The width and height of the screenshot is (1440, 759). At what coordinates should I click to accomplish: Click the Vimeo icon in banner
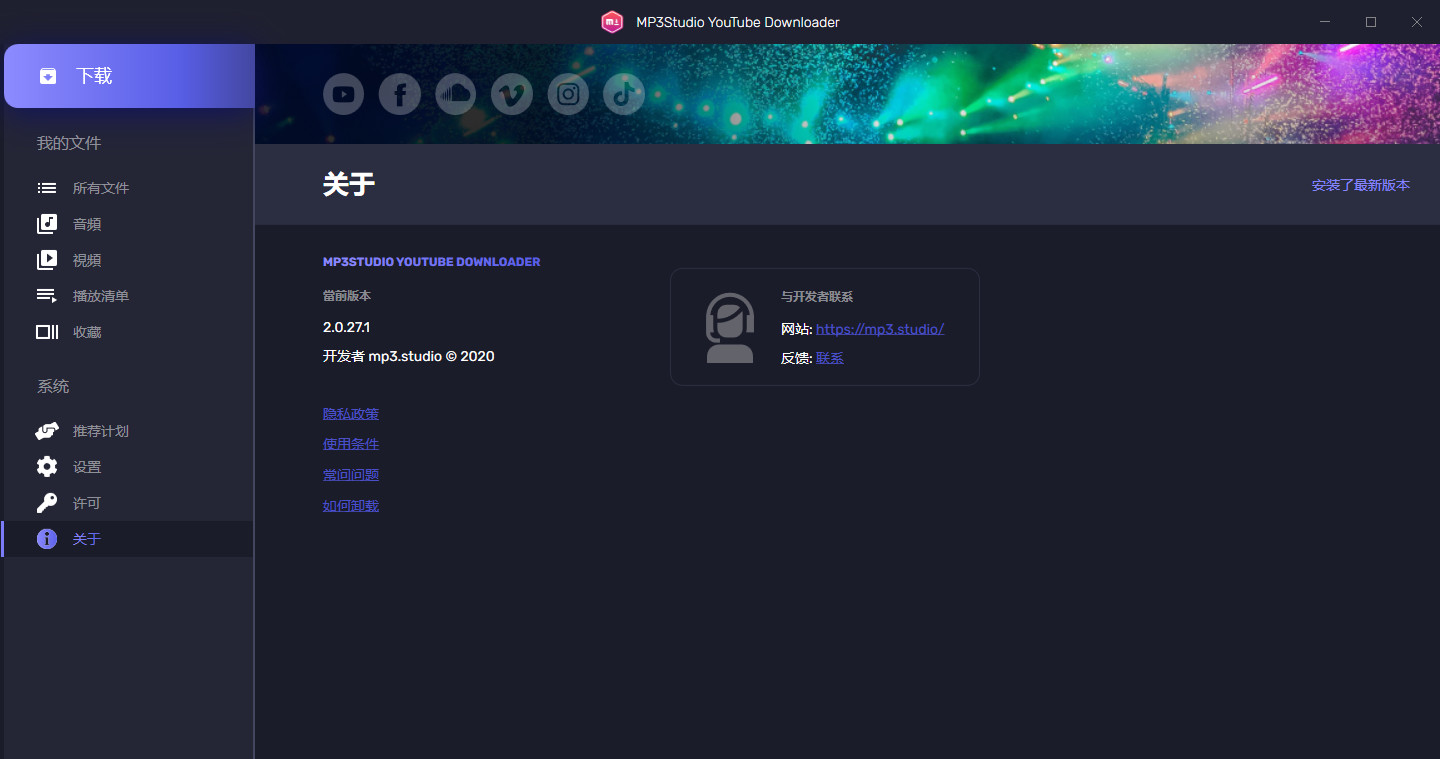tap(512, 94)
